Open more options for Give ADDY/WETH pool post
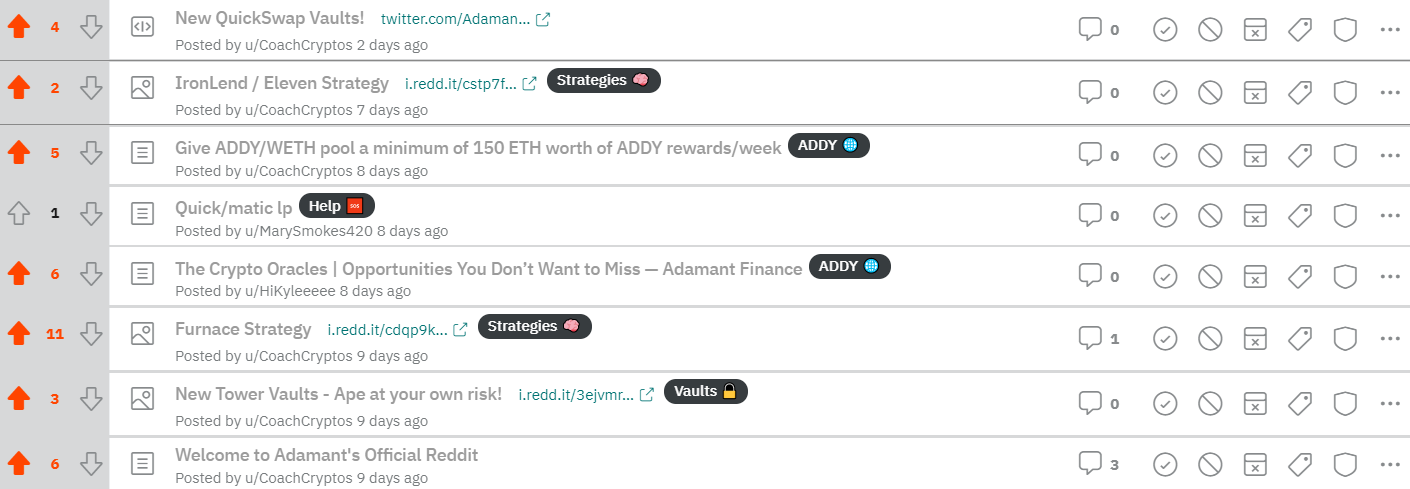Screen dimensions: 1410x489 [x=1389, y=155]
